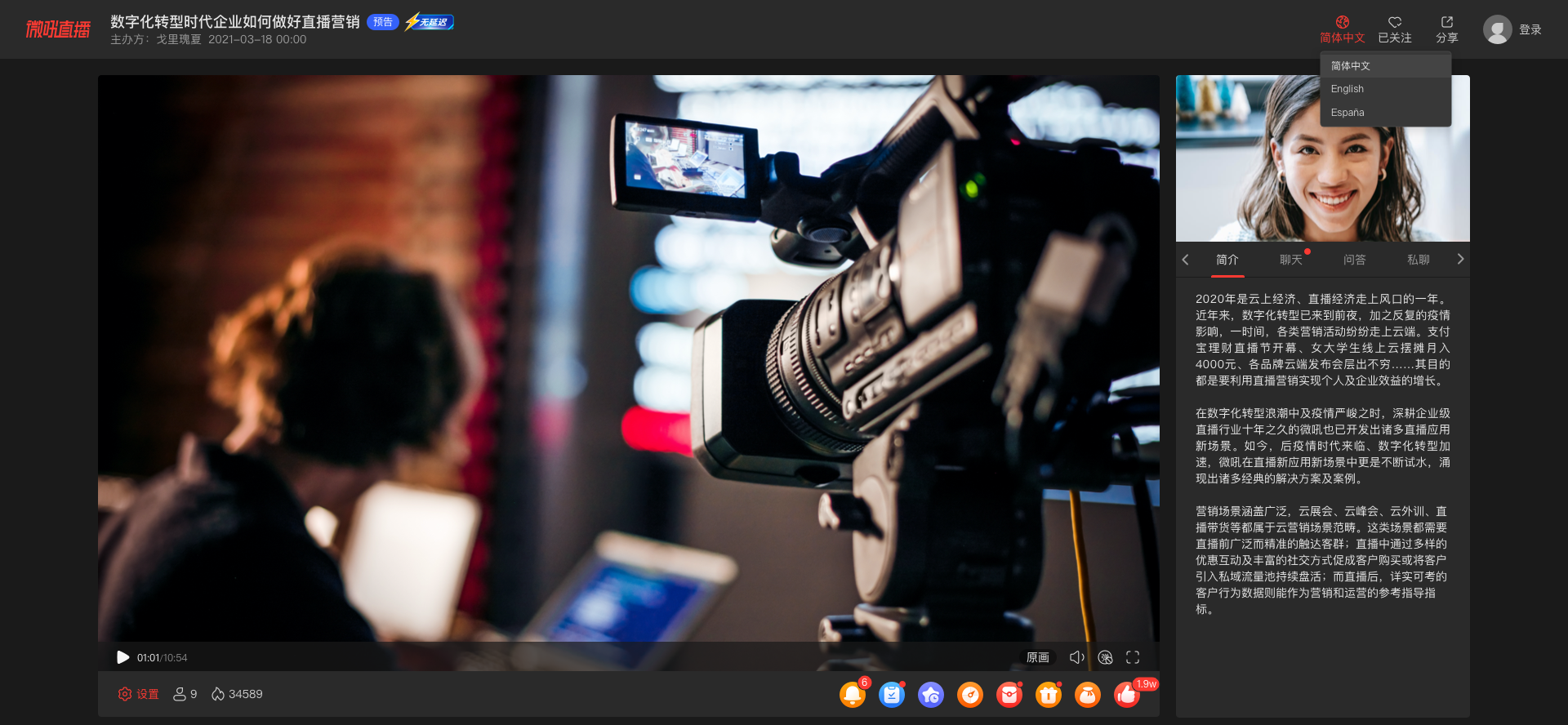Click the thumbs-up like button
The image size is (1568, 725).
pyautogui.click(x=1127, y=694)
